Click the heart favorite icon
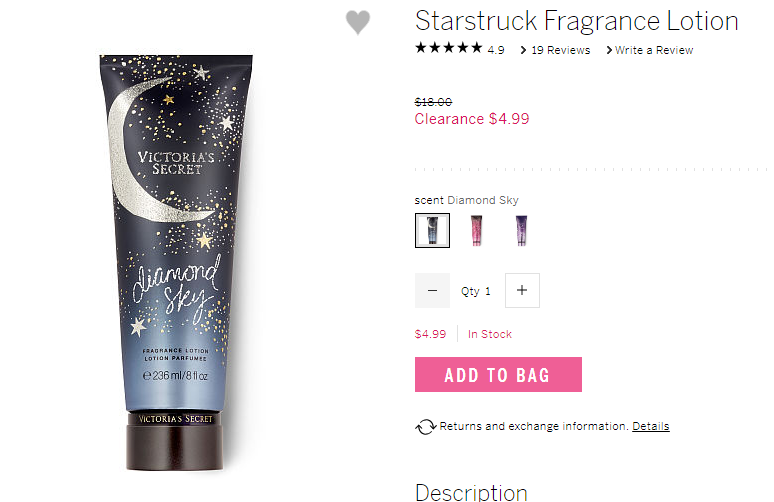The width and height of the screenshot is (774, 502). click(357, 22)
